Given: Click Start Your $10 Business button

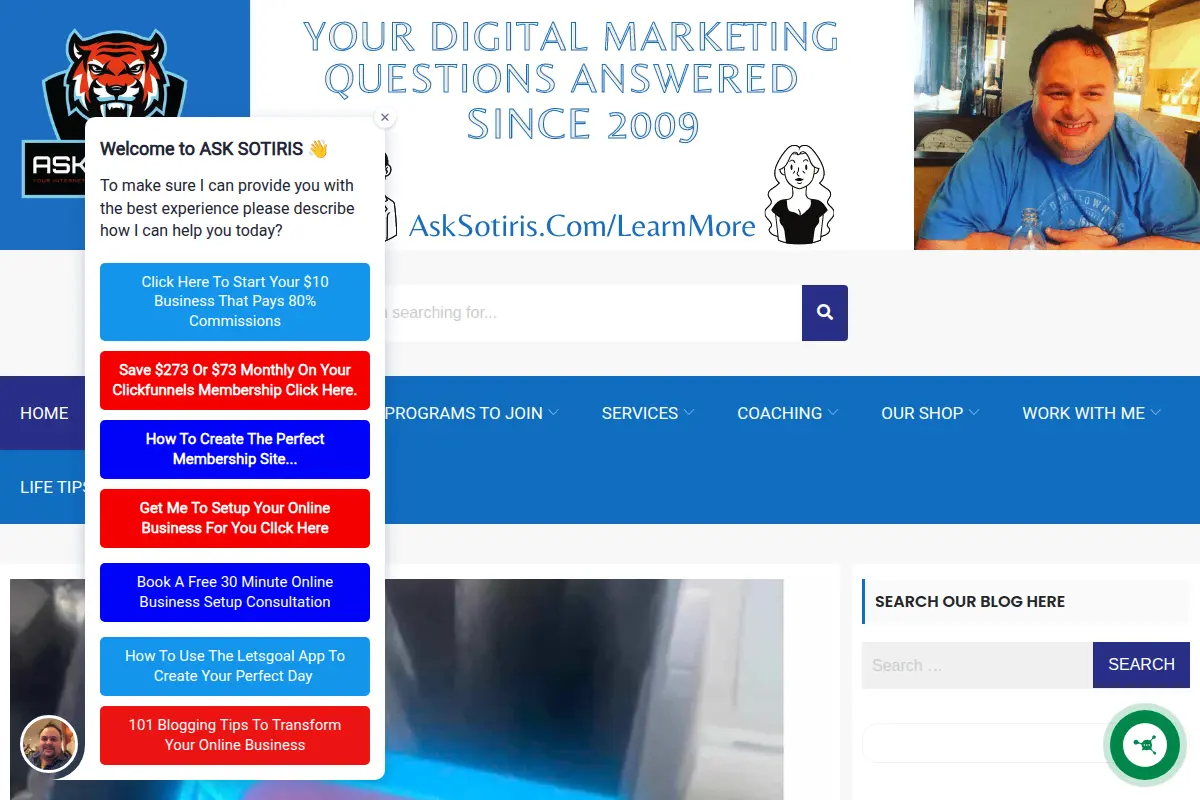Looking at the screenshot, I should coord(235,301).
